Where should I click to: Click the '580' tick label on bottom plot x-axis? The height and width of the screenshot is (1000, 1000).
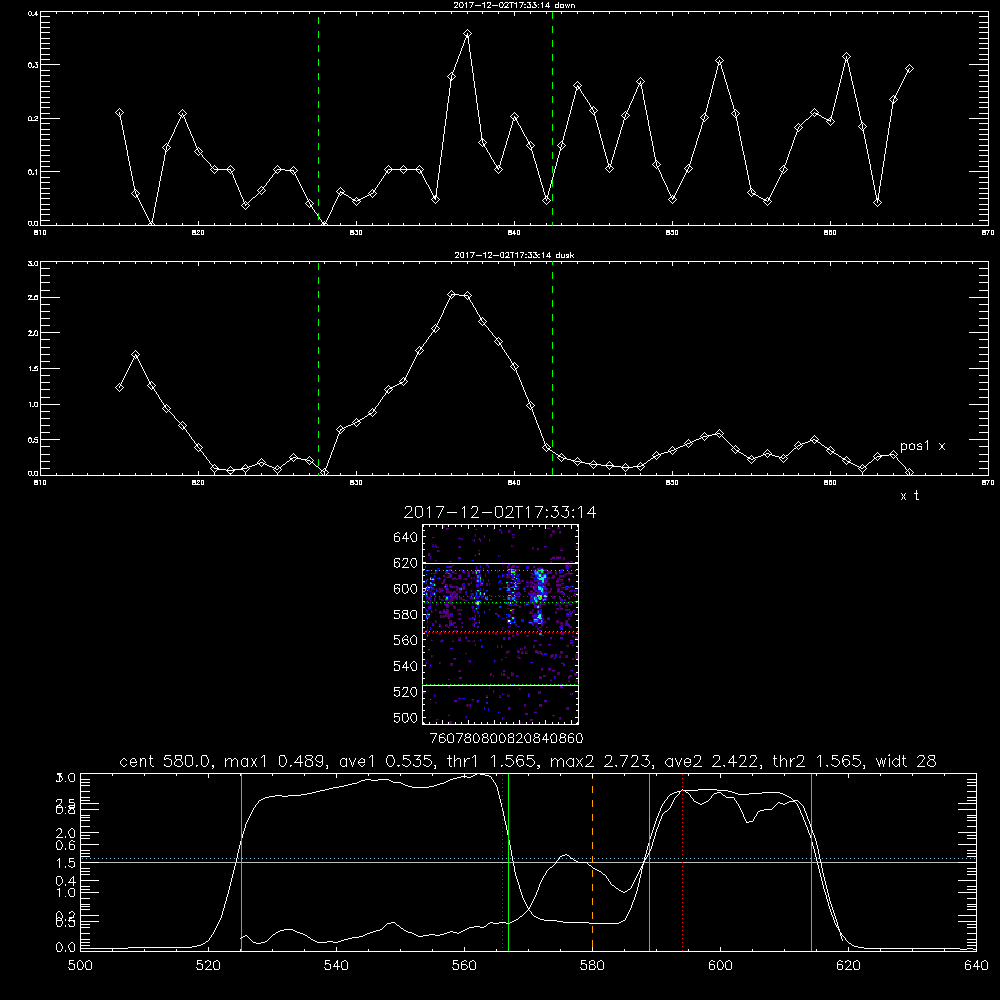592,966
